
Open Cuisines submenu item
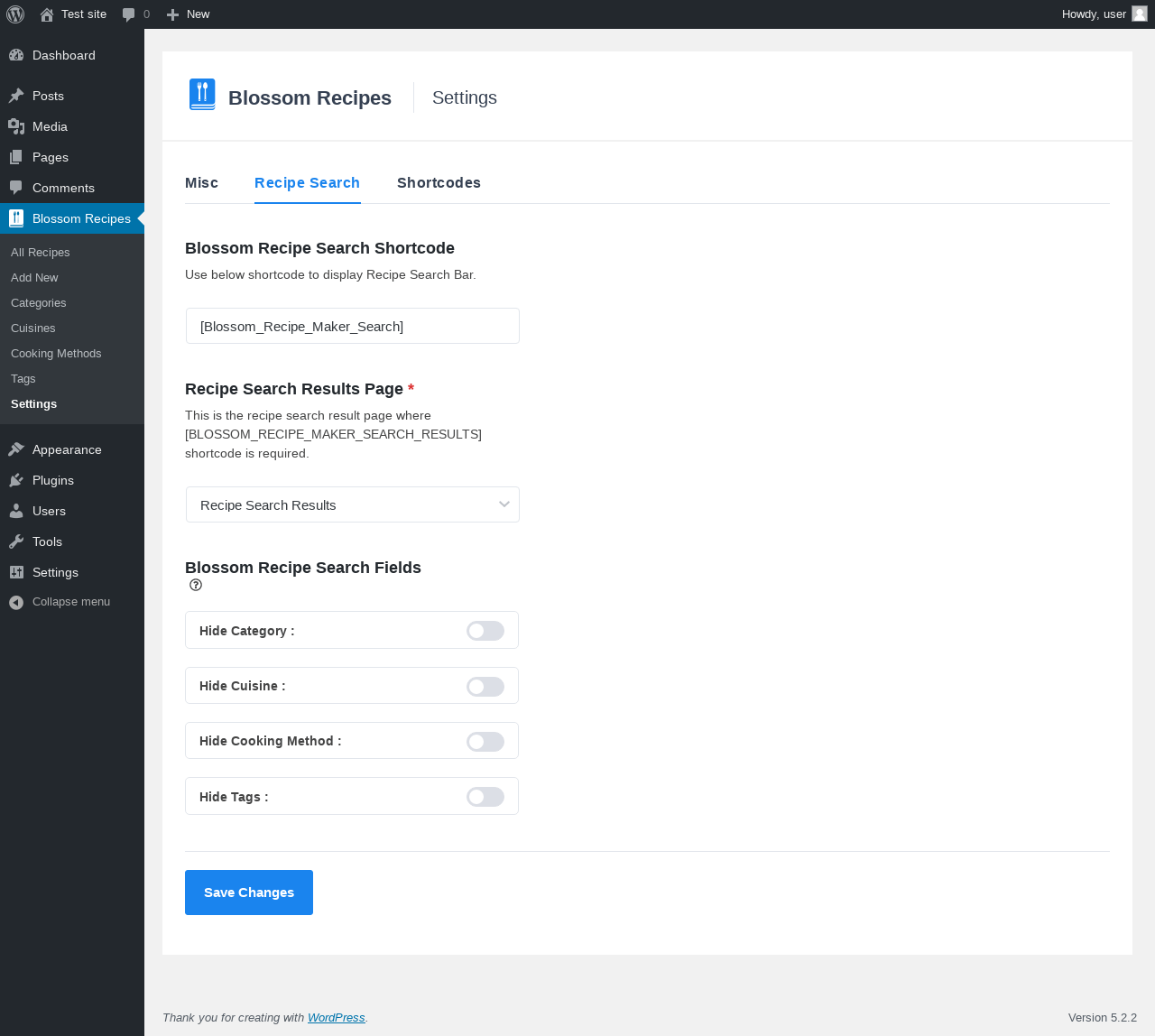[x=32, y=328]
